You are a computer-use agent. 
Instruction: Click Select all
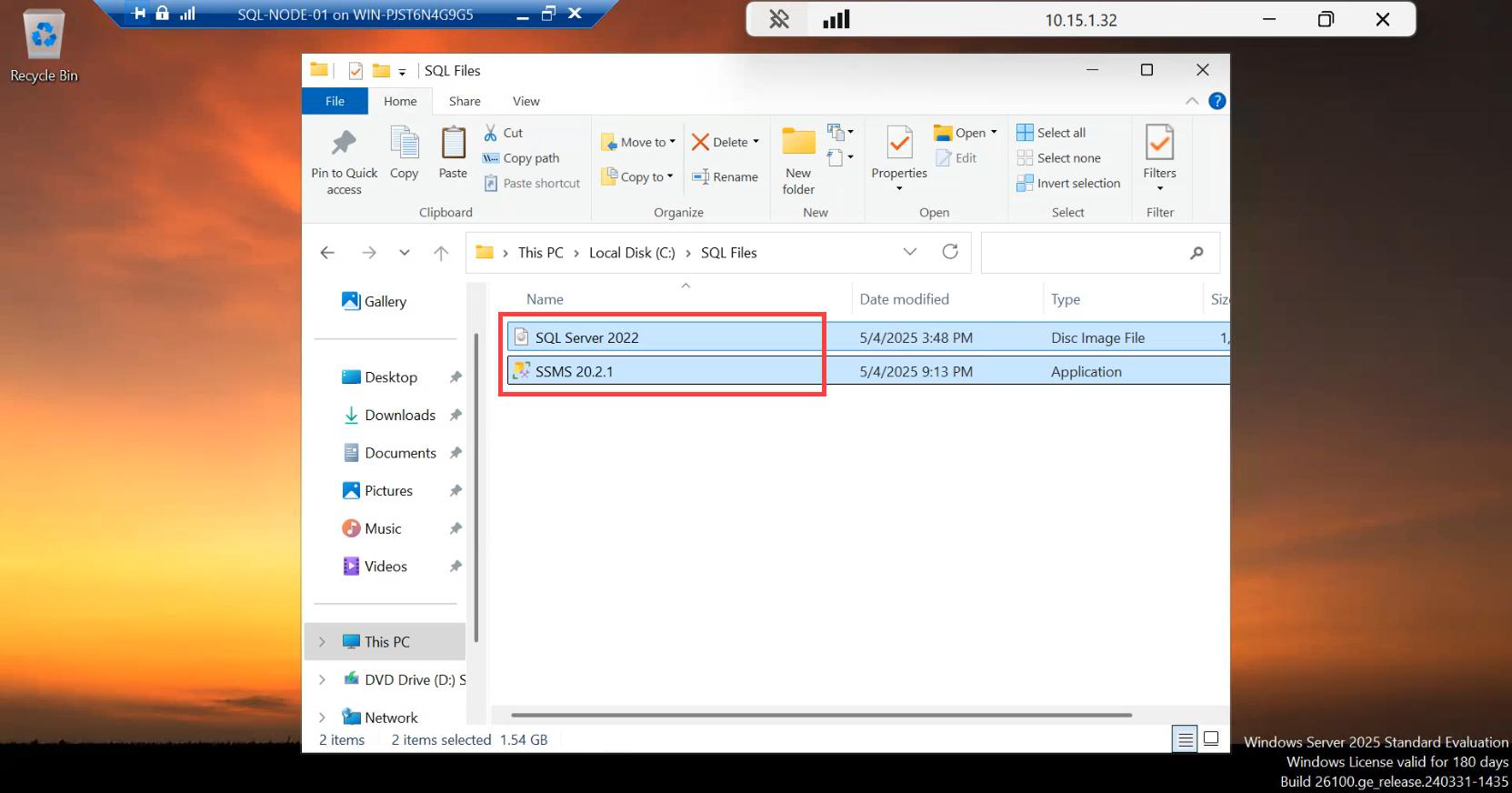(x=1051, y=133)
